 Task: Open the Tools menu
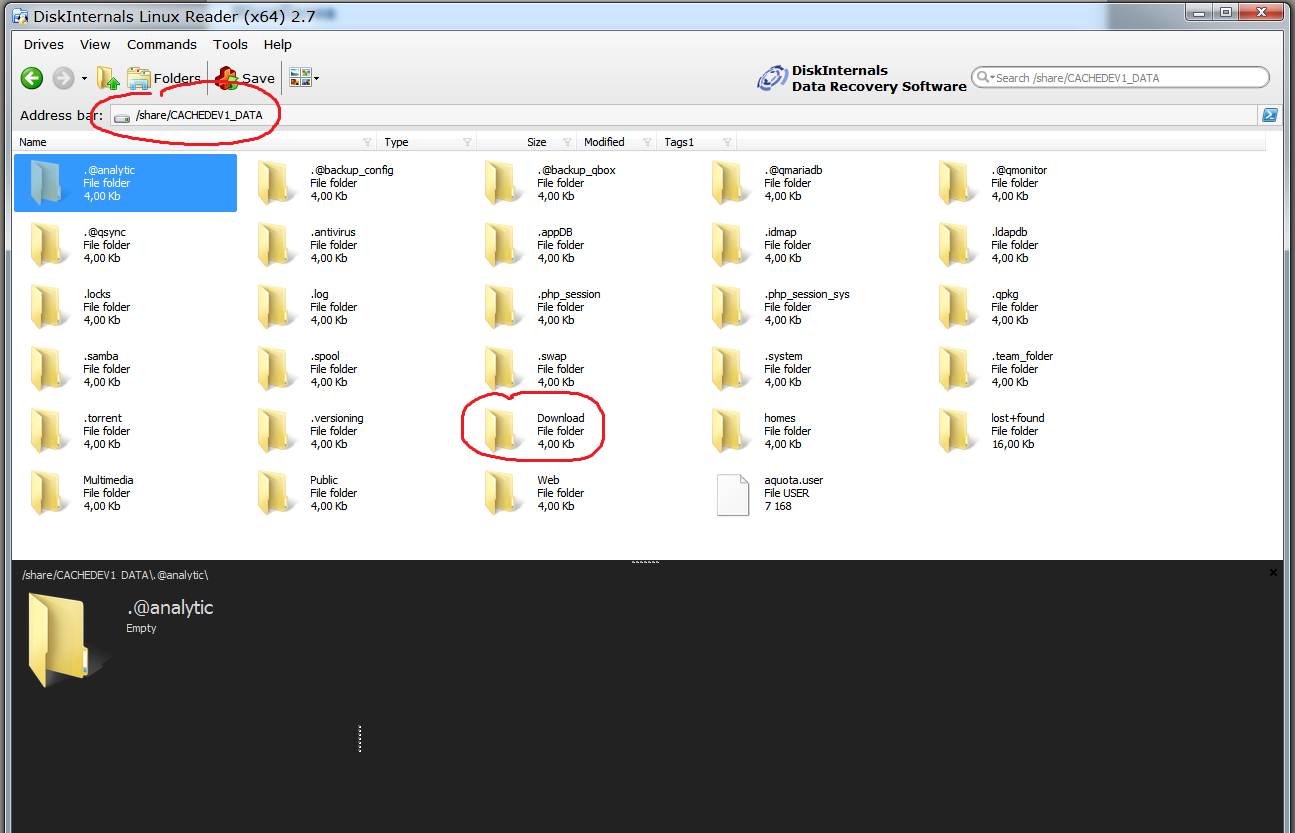tap(230, 44)
